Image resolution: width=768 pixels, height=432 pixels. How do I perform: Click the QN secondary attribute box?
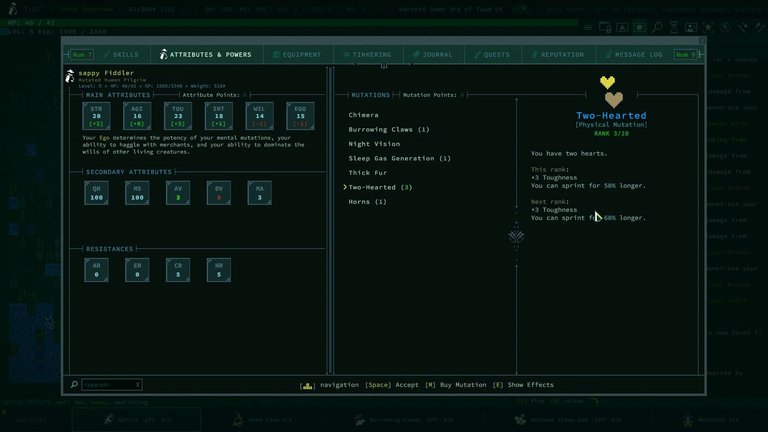tap(97, 193)
